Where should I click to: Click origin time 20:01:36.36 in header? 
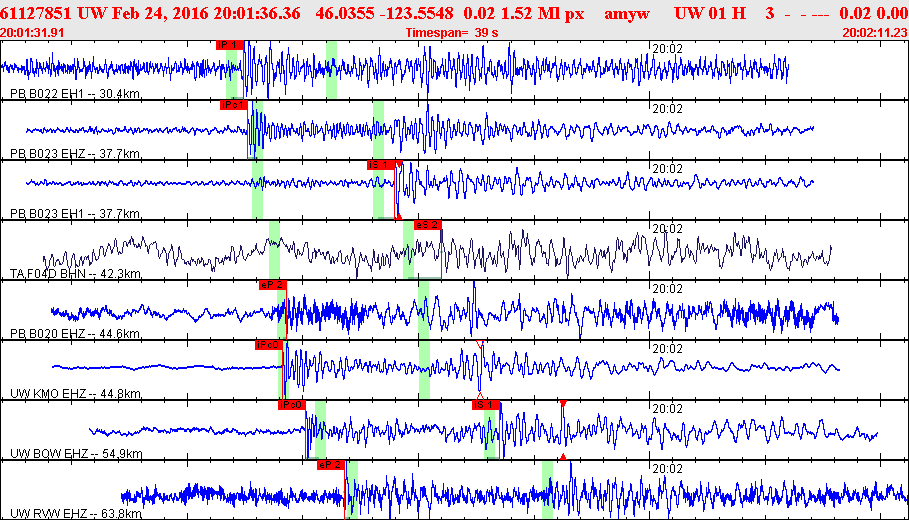[257, 13]
